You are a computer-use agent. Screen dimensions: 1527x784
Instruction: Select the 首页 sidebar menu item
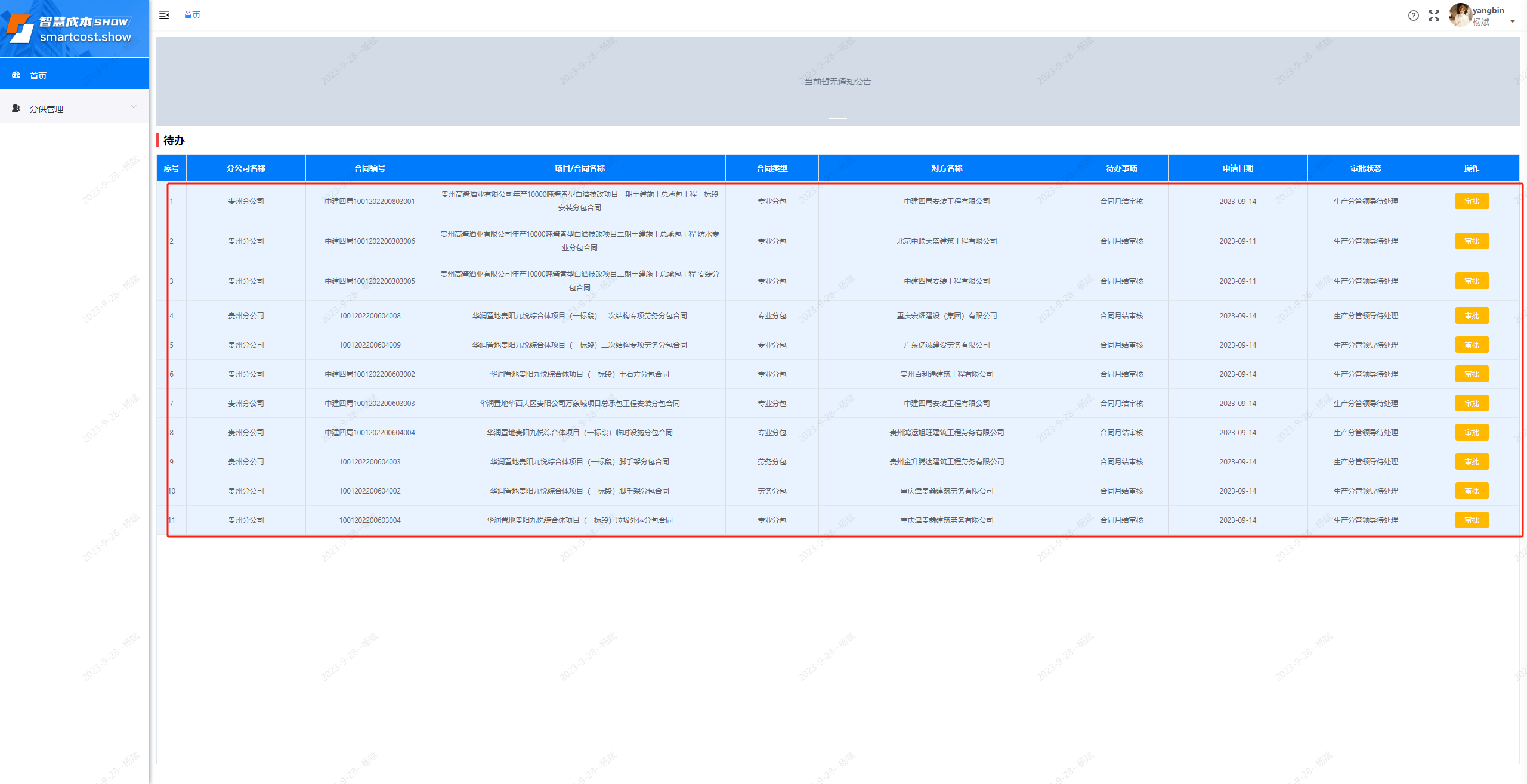click(x=39, y=76)
